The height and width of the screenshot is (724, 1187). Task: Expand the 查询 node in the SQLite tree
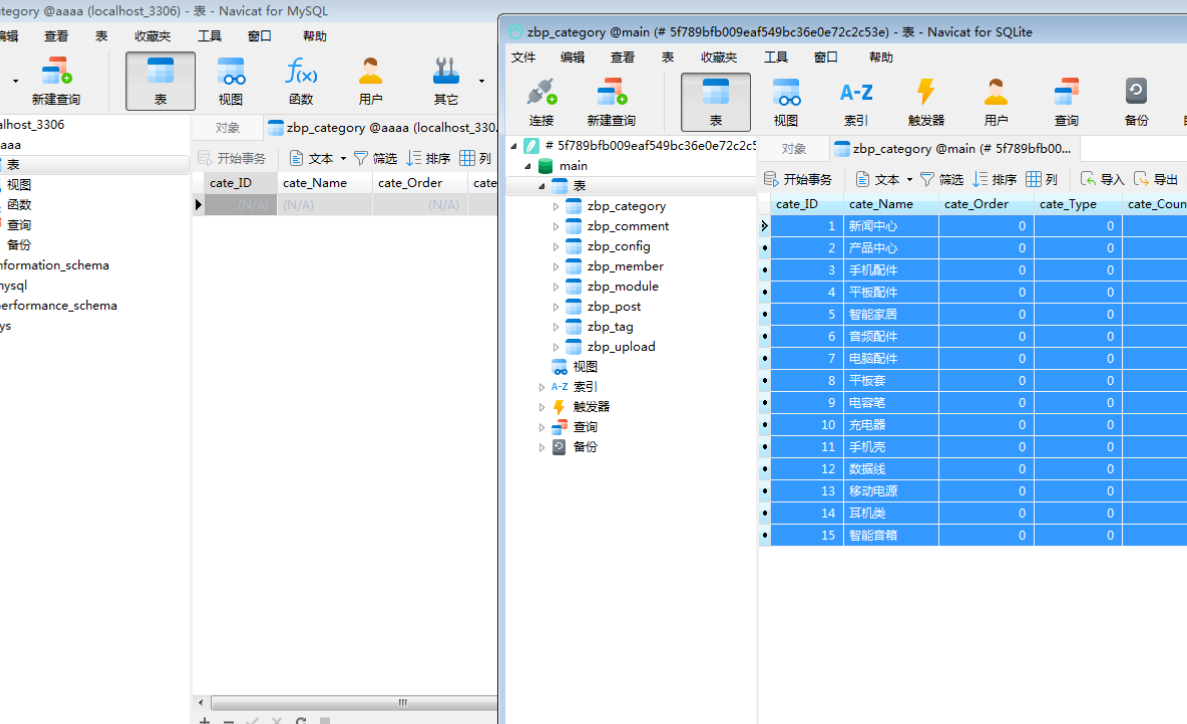pyautogui.click(x=541, y=427)
